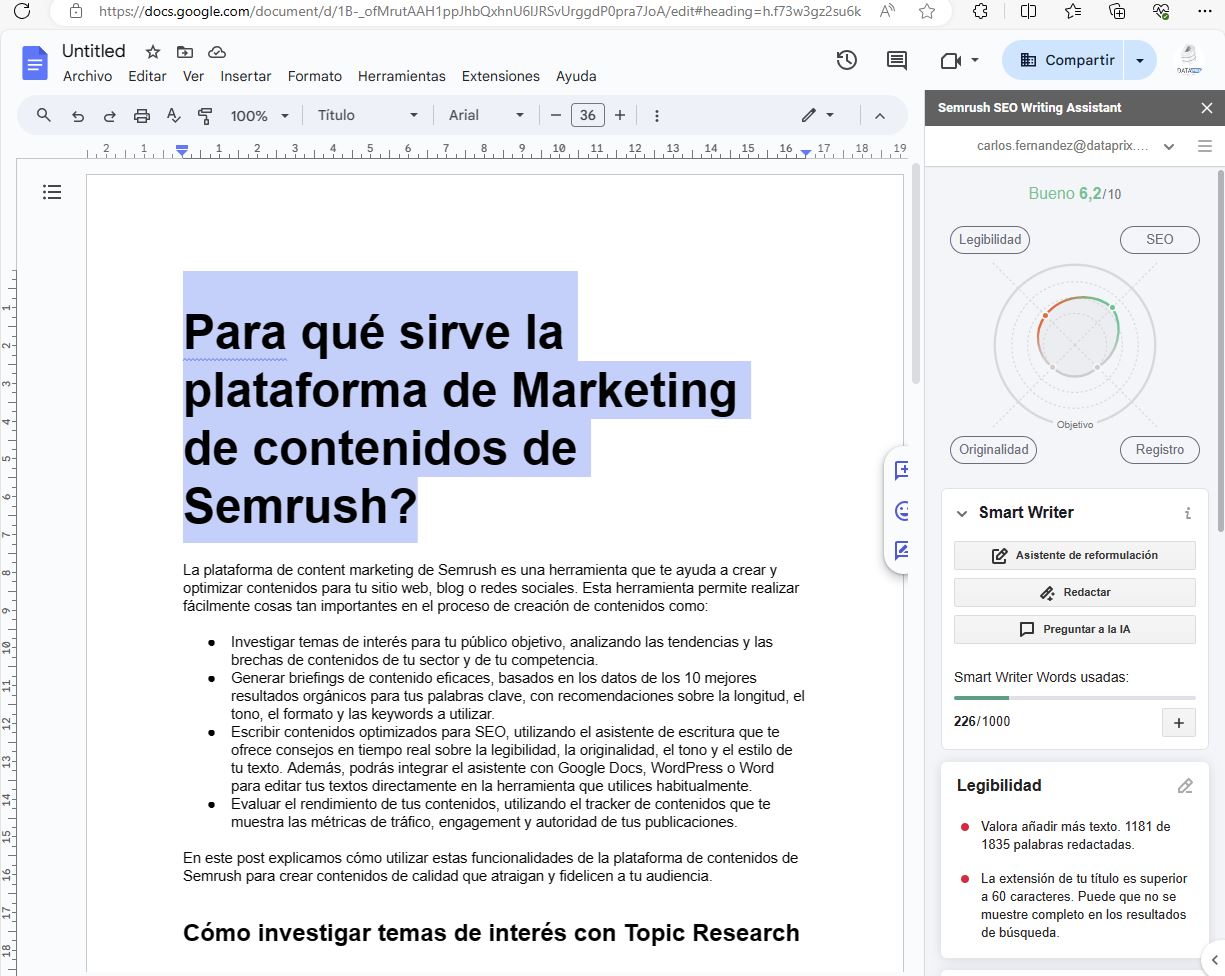The image size is (1225, 976).
Task: Toggle the SEO score pill
Action: pyautogui.click(x=1159, y=240)
